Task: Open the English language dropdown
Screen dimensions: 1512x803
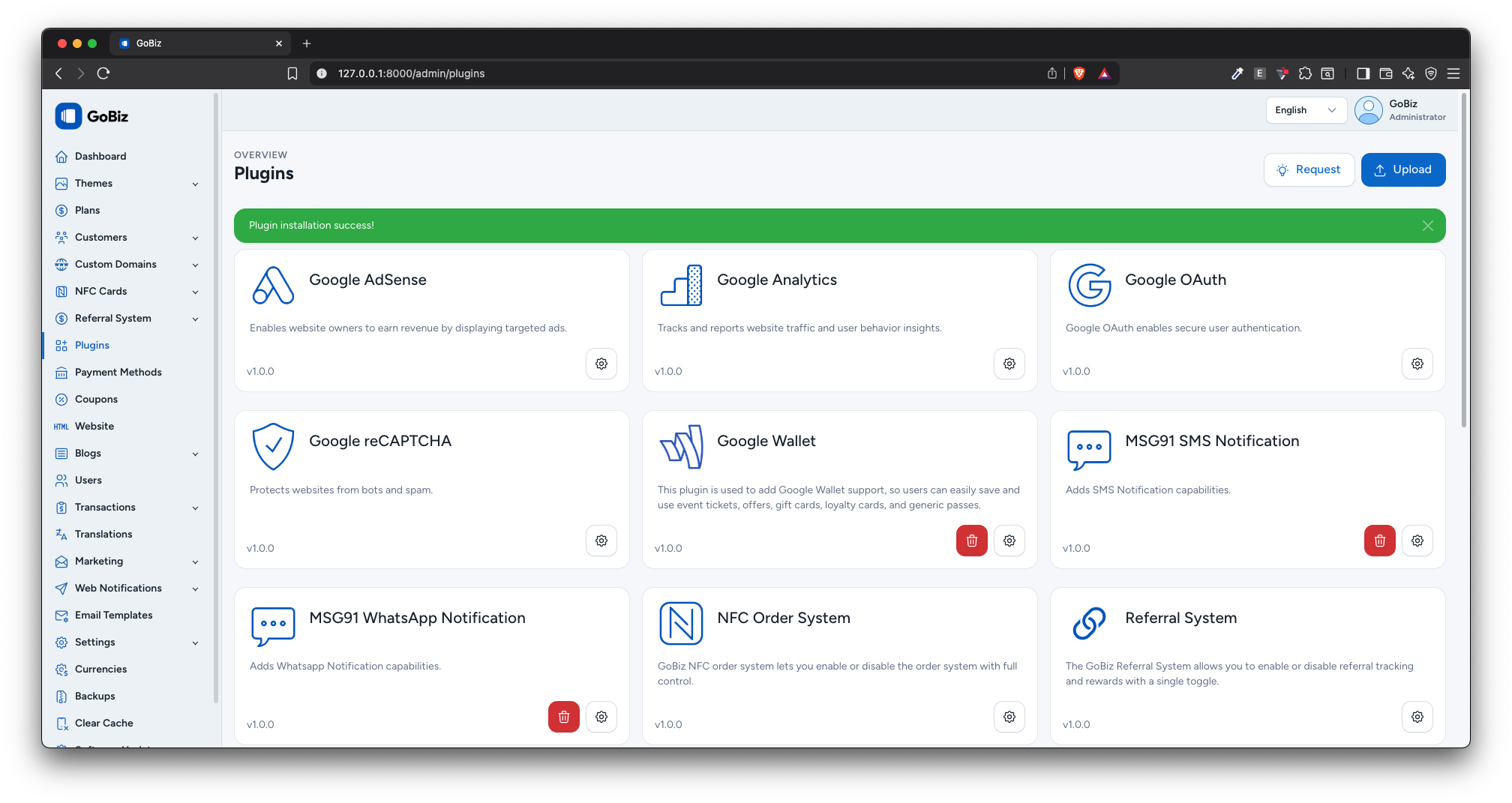Action: [1305, 110]
